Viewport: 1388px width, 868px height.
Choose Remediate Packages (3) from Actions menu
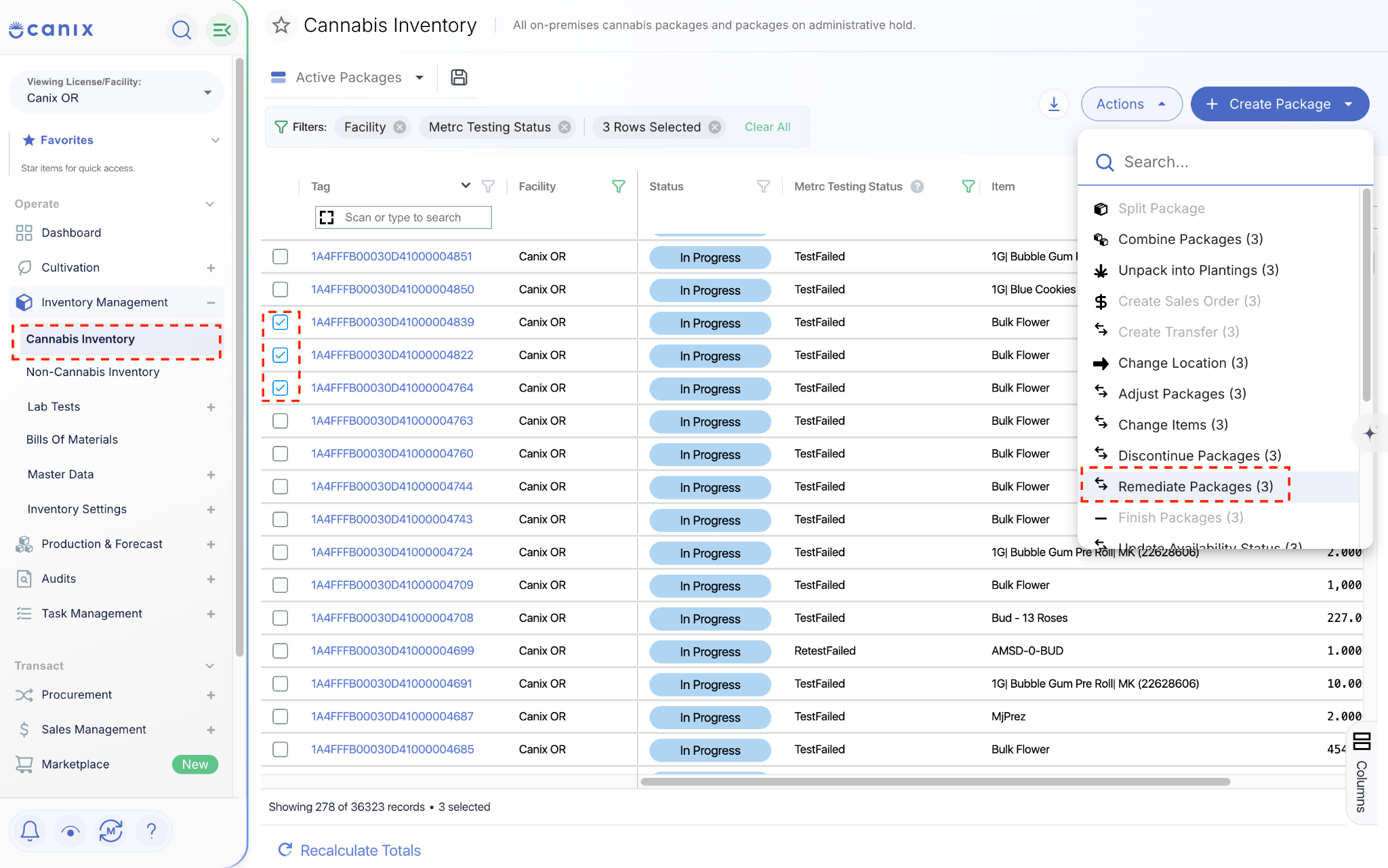pos(1196,487)
